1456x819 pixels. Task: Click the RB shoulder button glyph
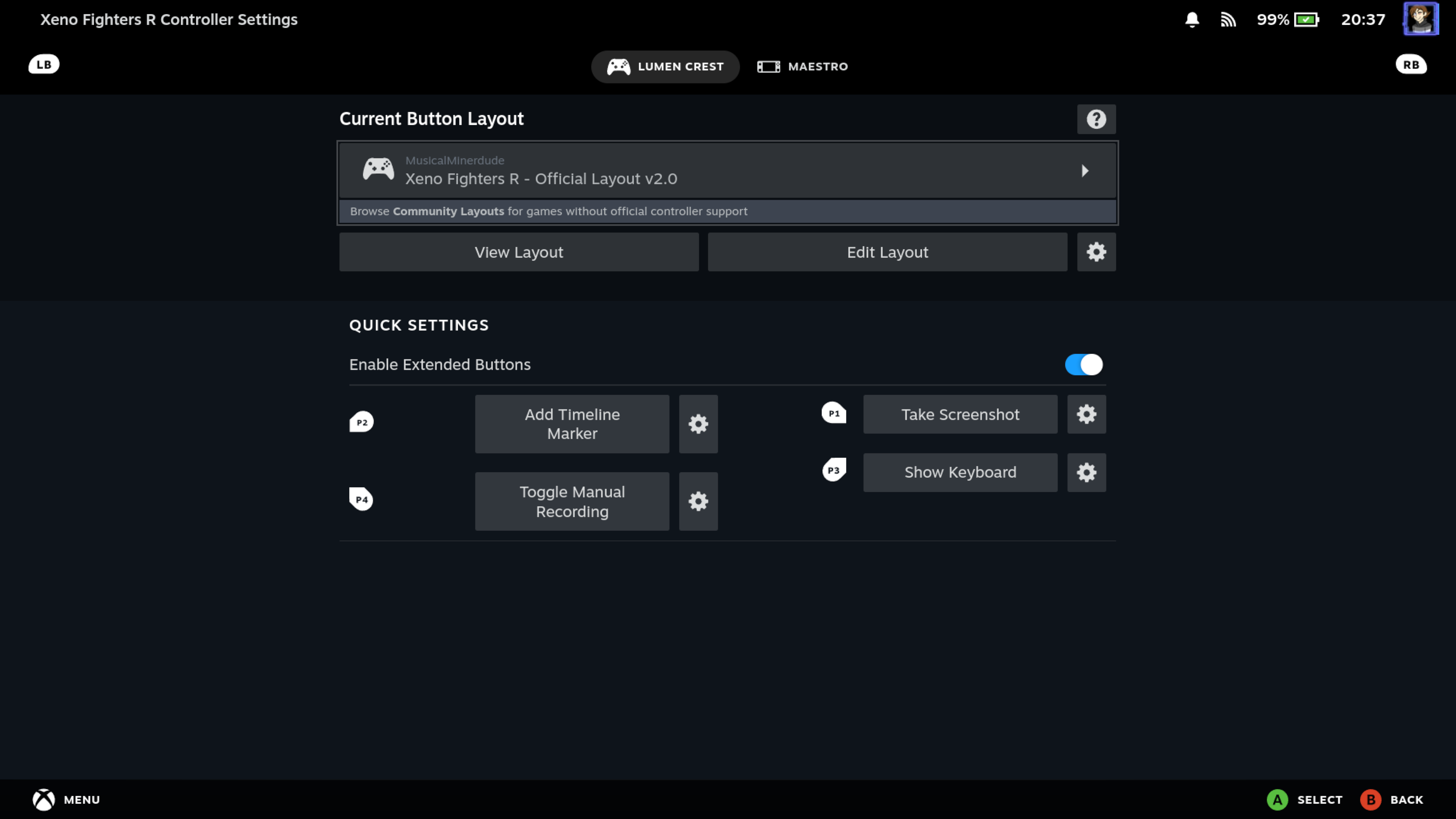[x=1411, y=64]
